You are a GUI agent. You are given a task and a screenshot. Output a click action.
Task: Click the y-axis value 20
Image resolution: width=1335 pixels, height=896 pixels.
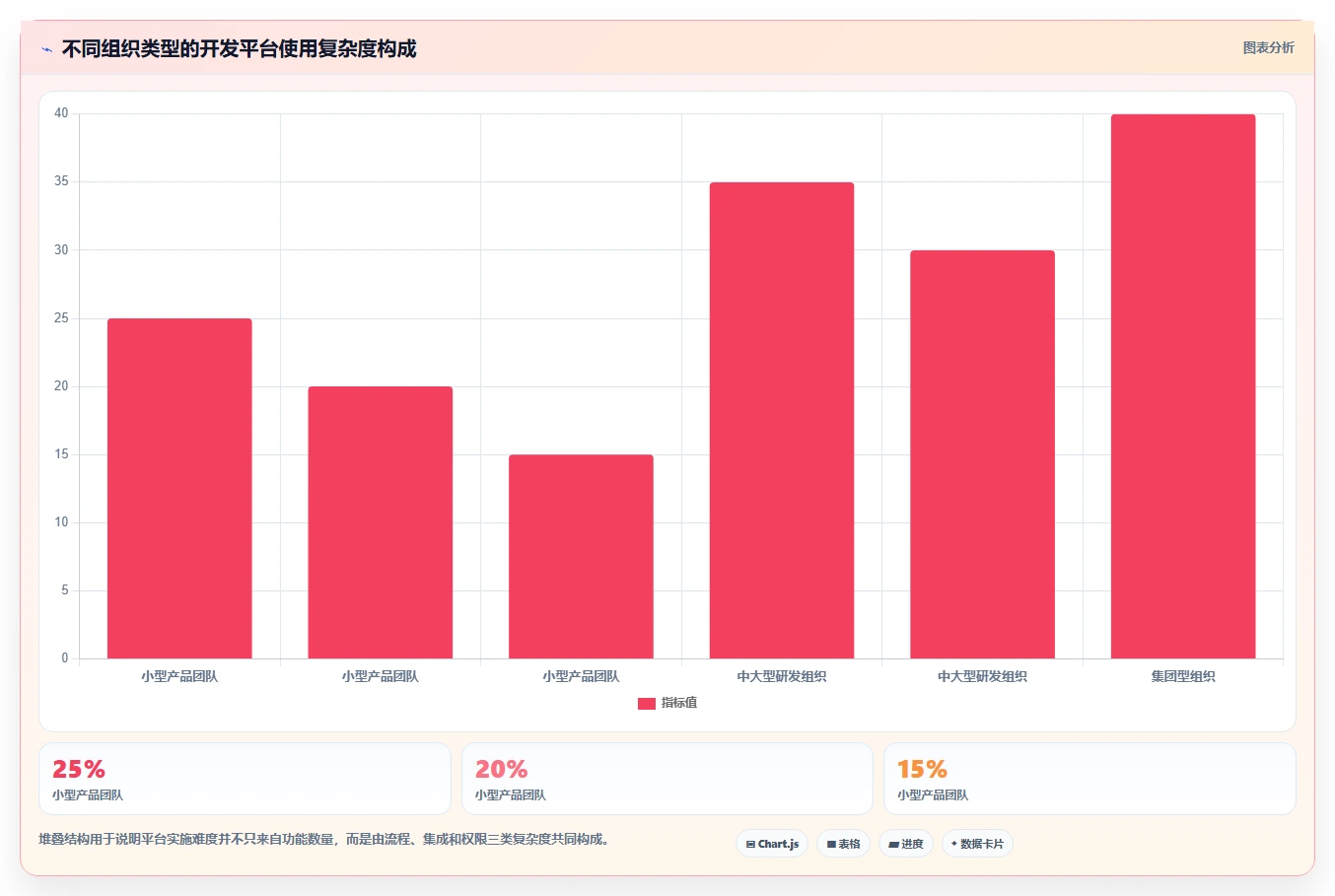pos(61,385)
